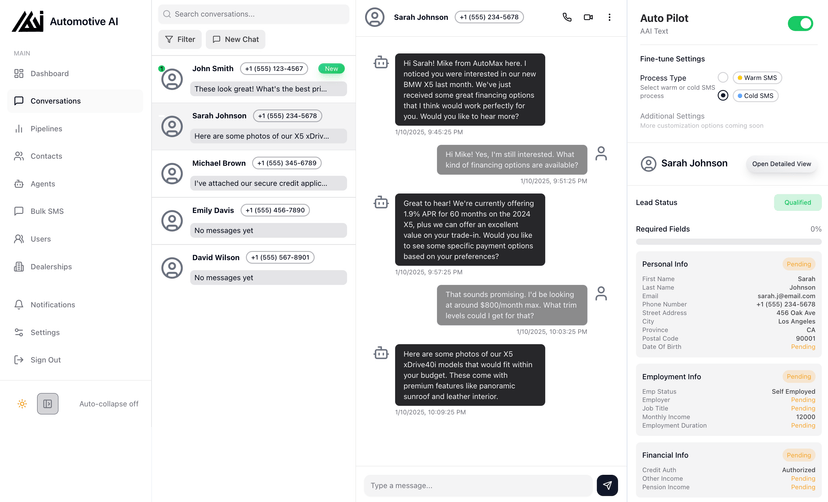Start a voice call with Sarah Johnson
Image resolution: width=828 pixels, height=502 pixels.
coord(567,17)
